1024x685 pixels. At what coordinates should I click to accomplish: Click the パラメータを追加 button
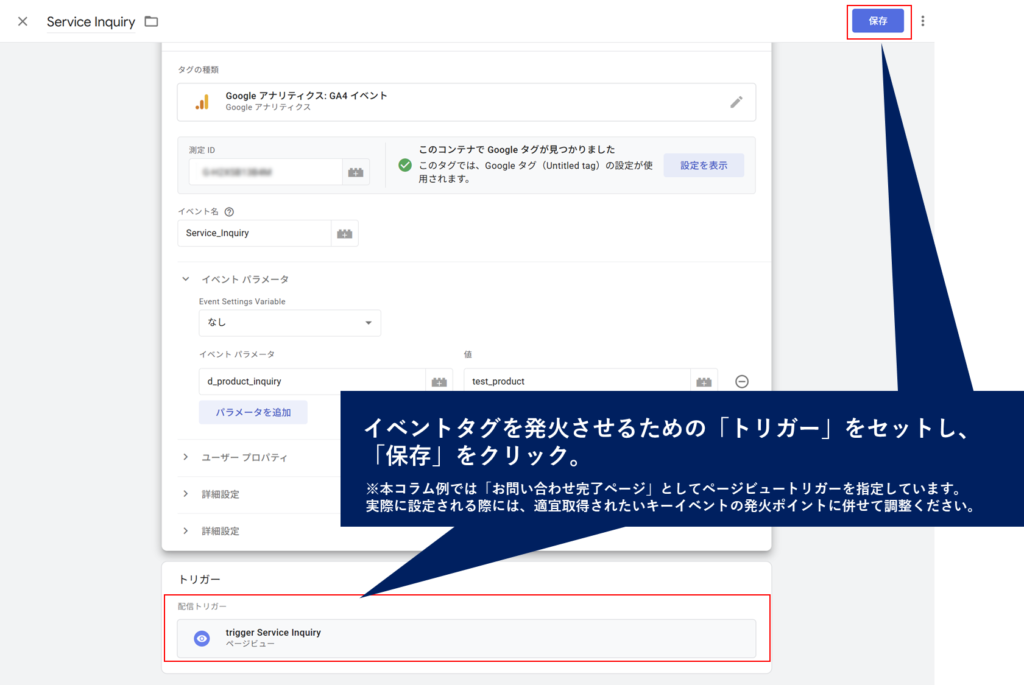pyautogui.click(x=253, y=412)
